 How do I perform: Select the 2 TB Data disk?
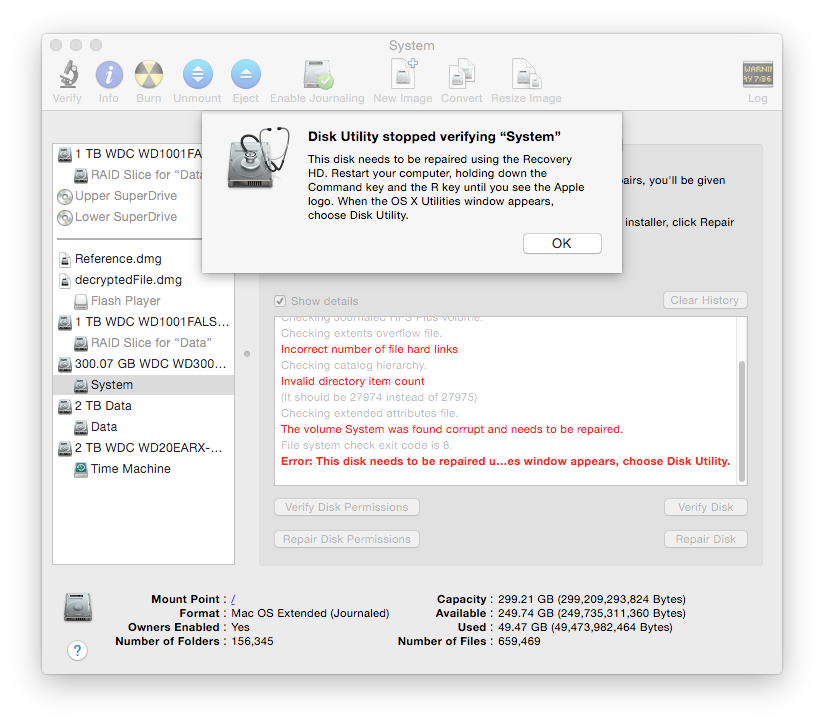(x=143, y=406)
